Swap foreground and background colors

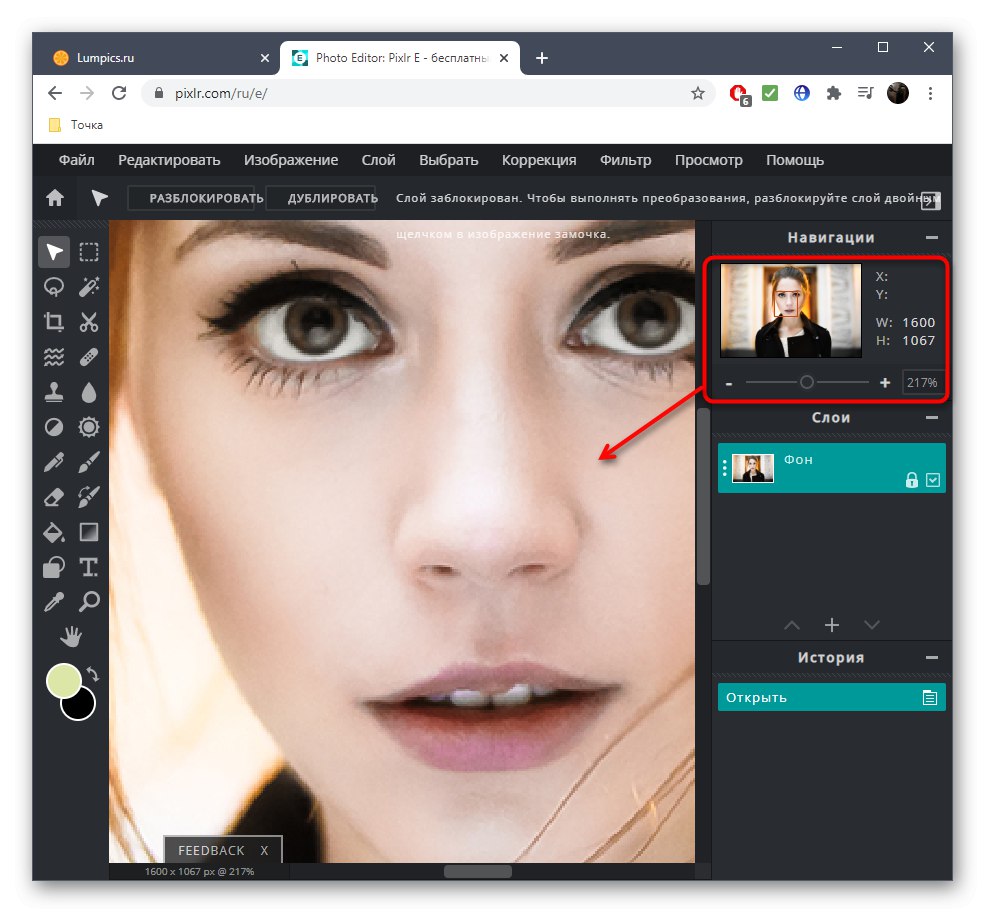pos(93,674)
